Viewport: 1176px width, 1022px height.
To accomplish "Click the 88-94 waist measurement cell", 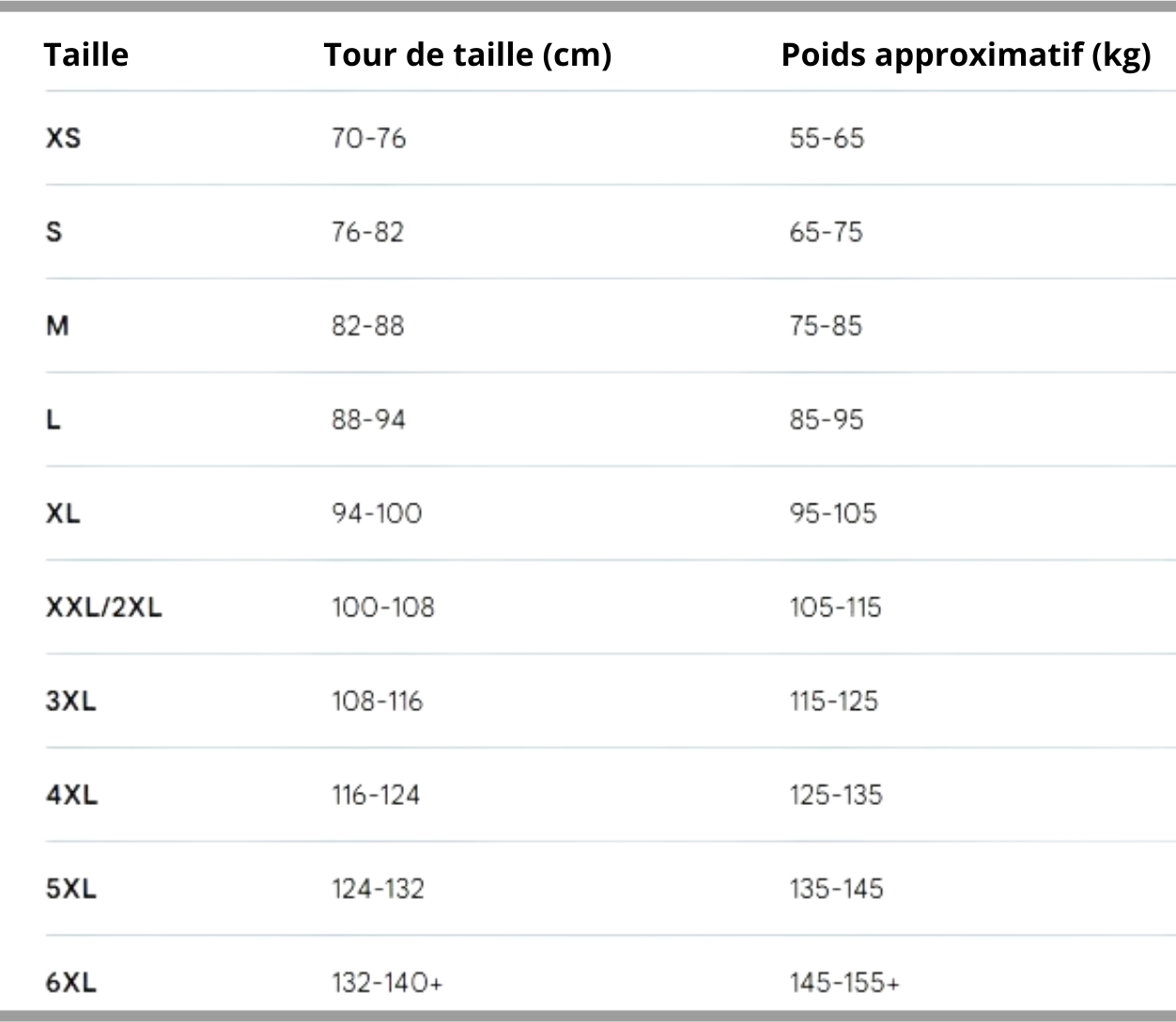I will (x=368, y=419).
